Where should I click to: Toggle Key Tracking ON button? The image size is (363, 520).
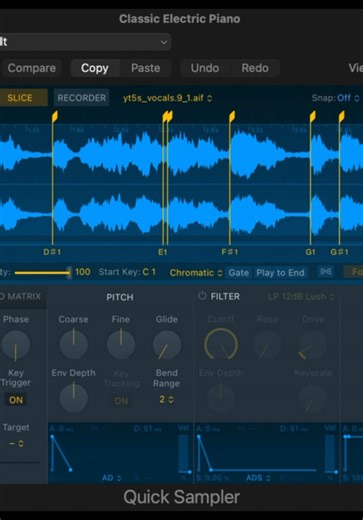pyautogui.click(x=121, y=401)
